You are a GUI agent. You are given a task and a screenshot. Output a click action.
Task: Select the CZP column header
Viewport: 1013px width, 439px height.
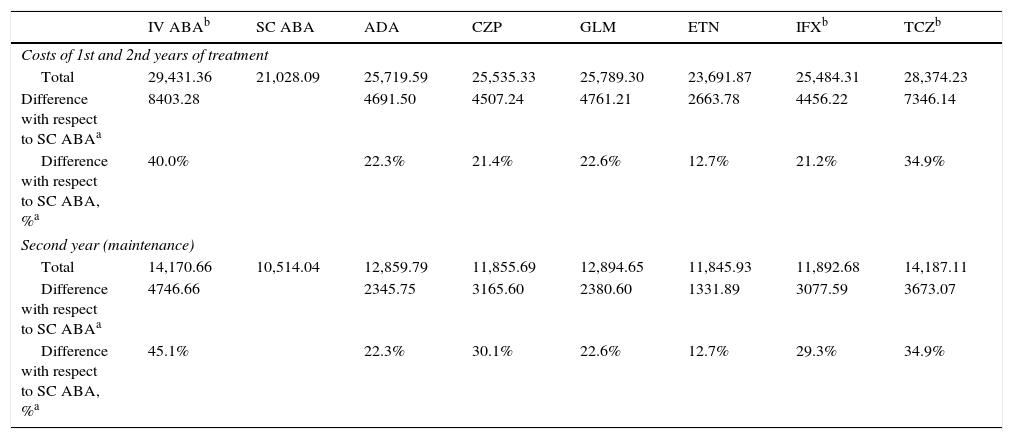tap(485, 28)
